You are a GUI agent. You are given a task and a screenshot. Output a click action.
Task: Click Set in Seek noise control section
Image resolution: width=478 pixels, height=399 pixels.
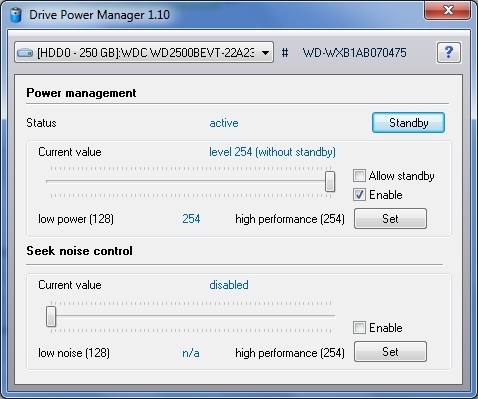click(x=390, y=351)
